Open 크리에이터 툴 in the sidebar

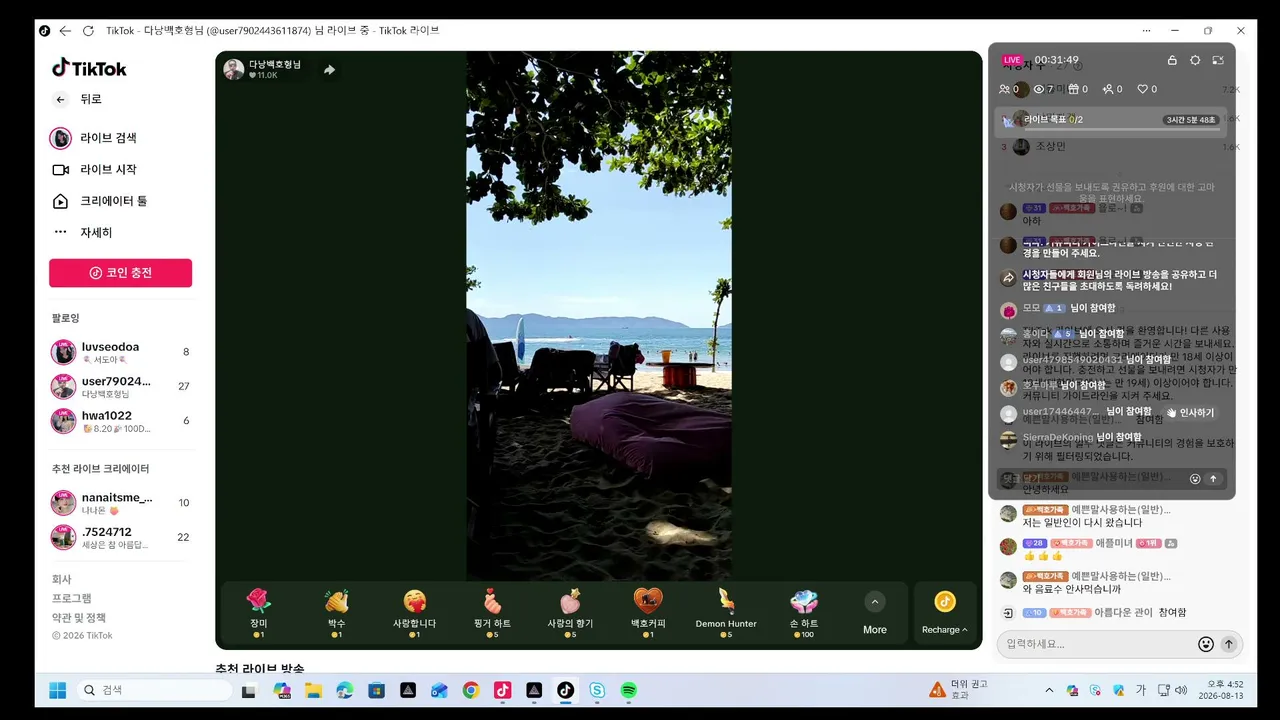click(99, 201)
